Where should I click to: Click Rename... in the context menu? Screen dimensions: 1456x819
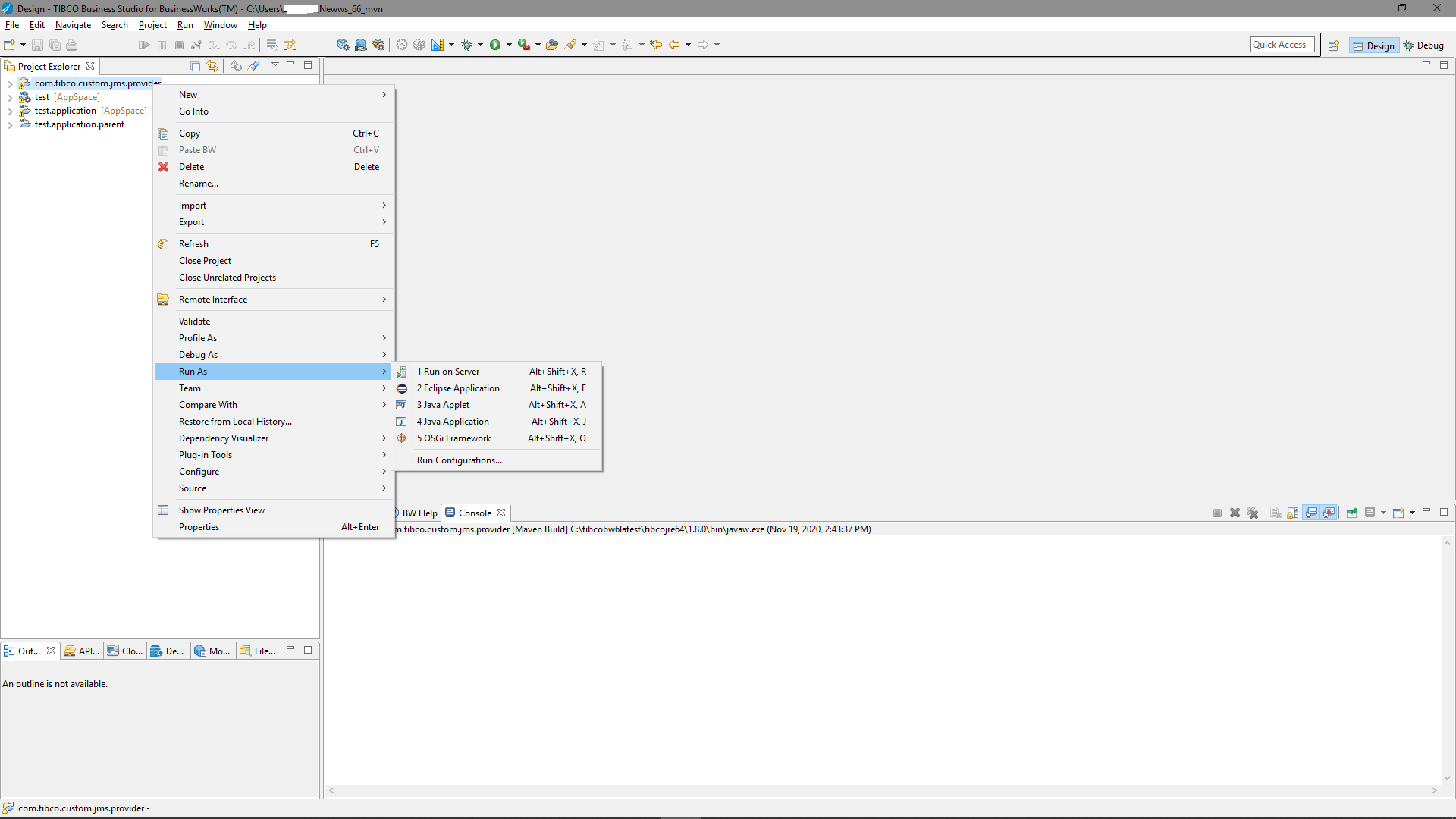coord(275,184)
